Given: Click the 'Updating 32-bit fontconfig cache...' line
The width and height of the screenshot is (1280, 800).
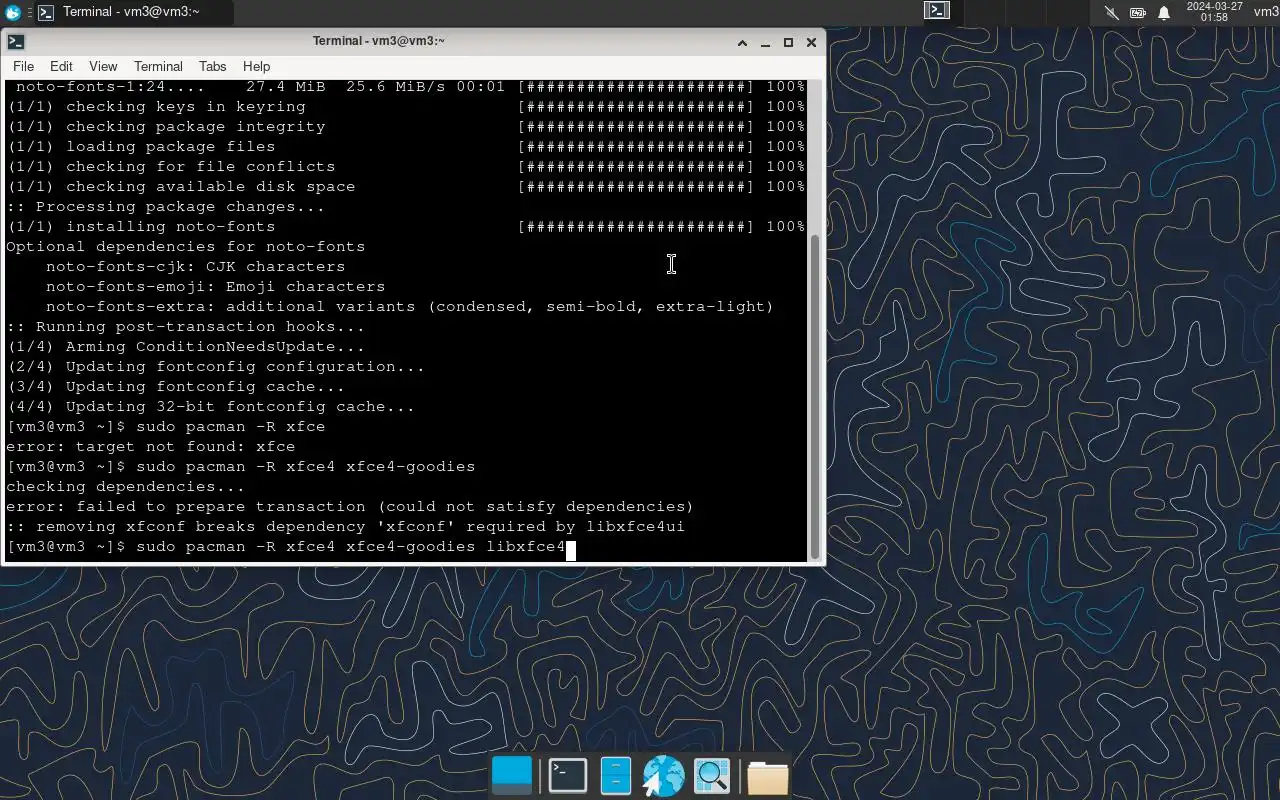Looking at the screenshot, I should pyautogui.click(x=211, y=407).
